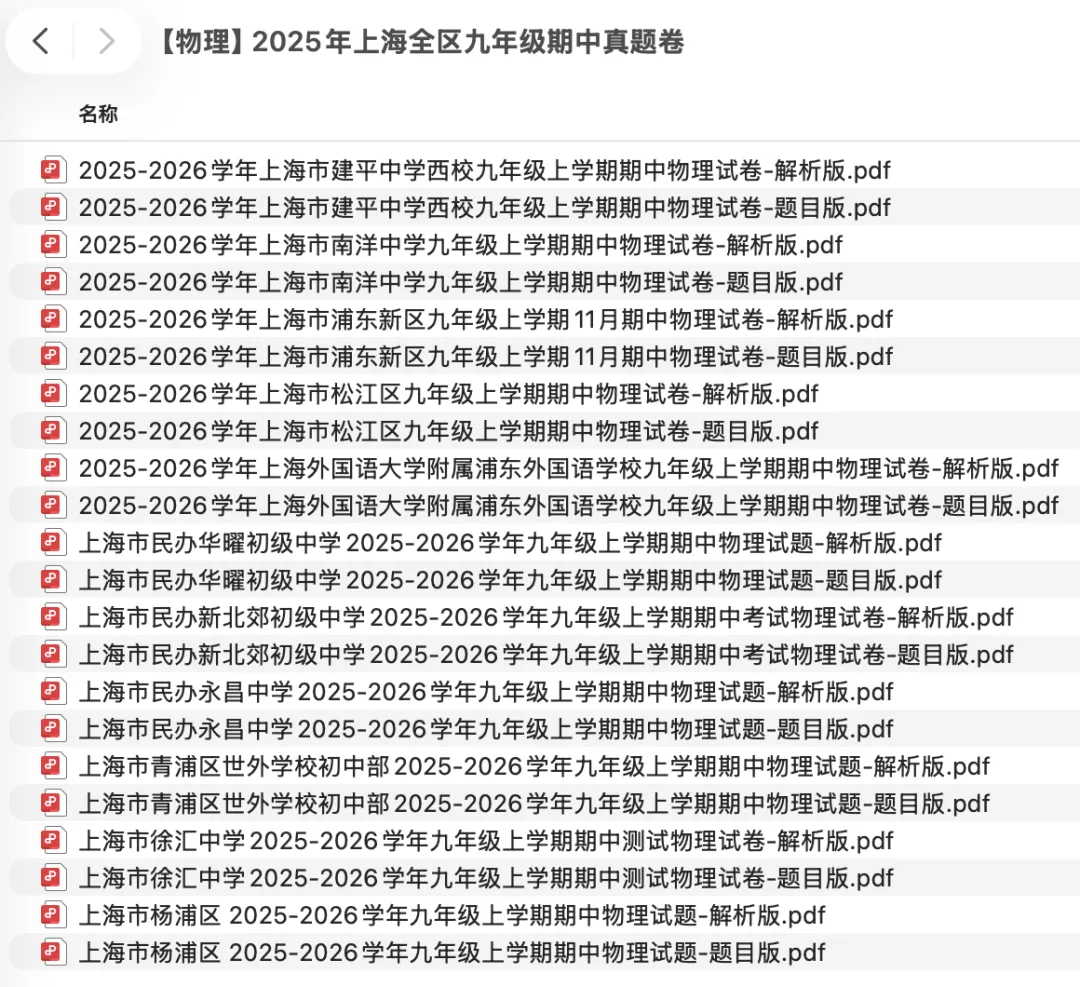Sort by the 名称 column header
Viewport: 1080px width, 987px height.
pyautogui.click(x=98, y=114)
